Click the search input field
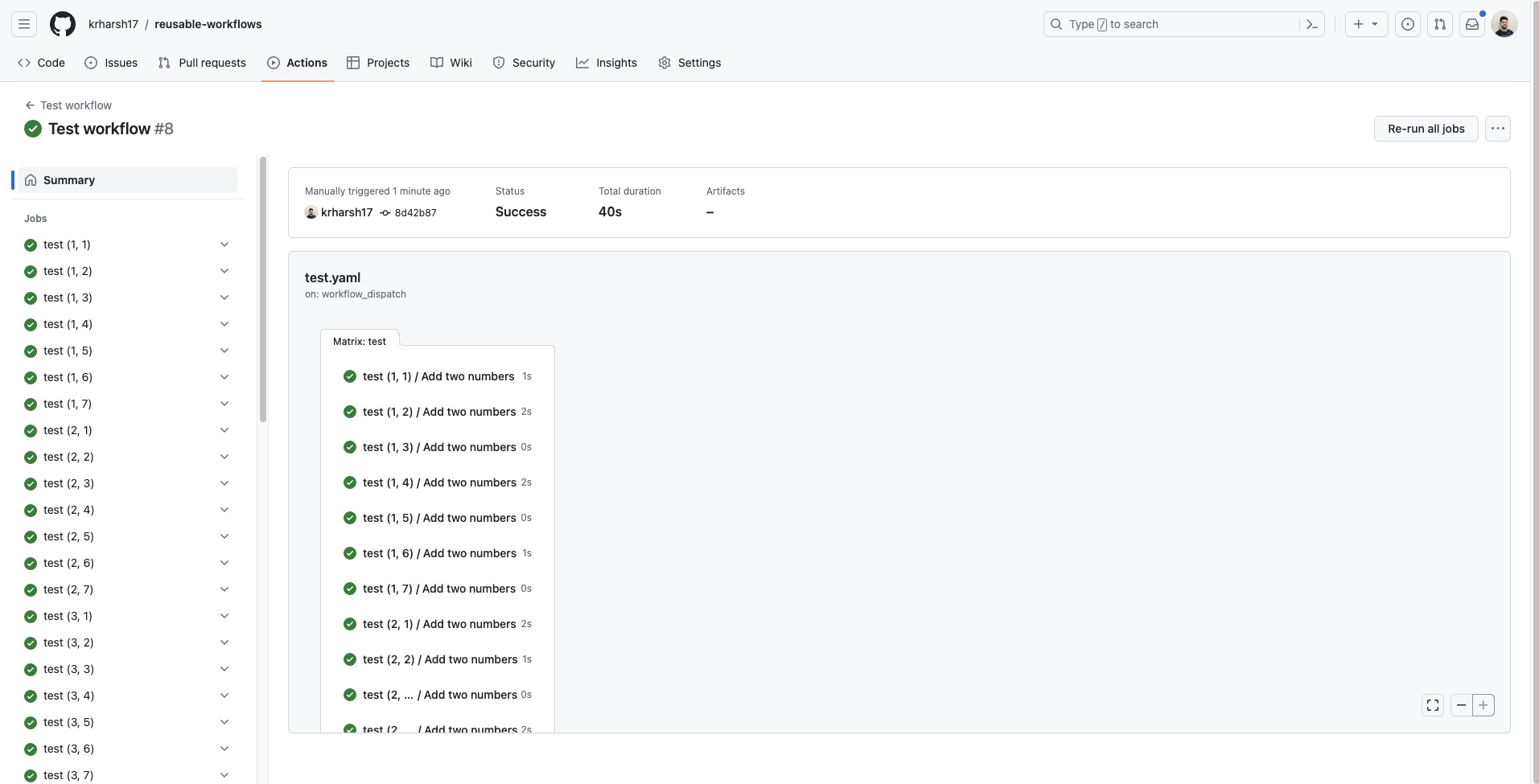The width and height of the screenshot is (1539, 784). click(x=1175, y=24)
